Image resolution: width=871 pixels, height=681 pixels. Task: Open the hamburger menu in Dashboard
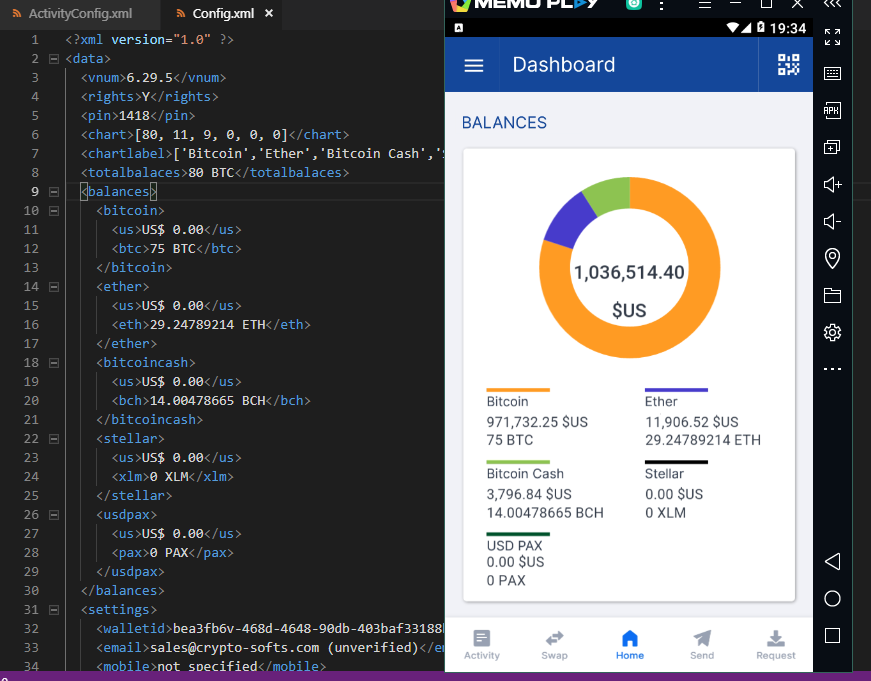click(474, 65)
